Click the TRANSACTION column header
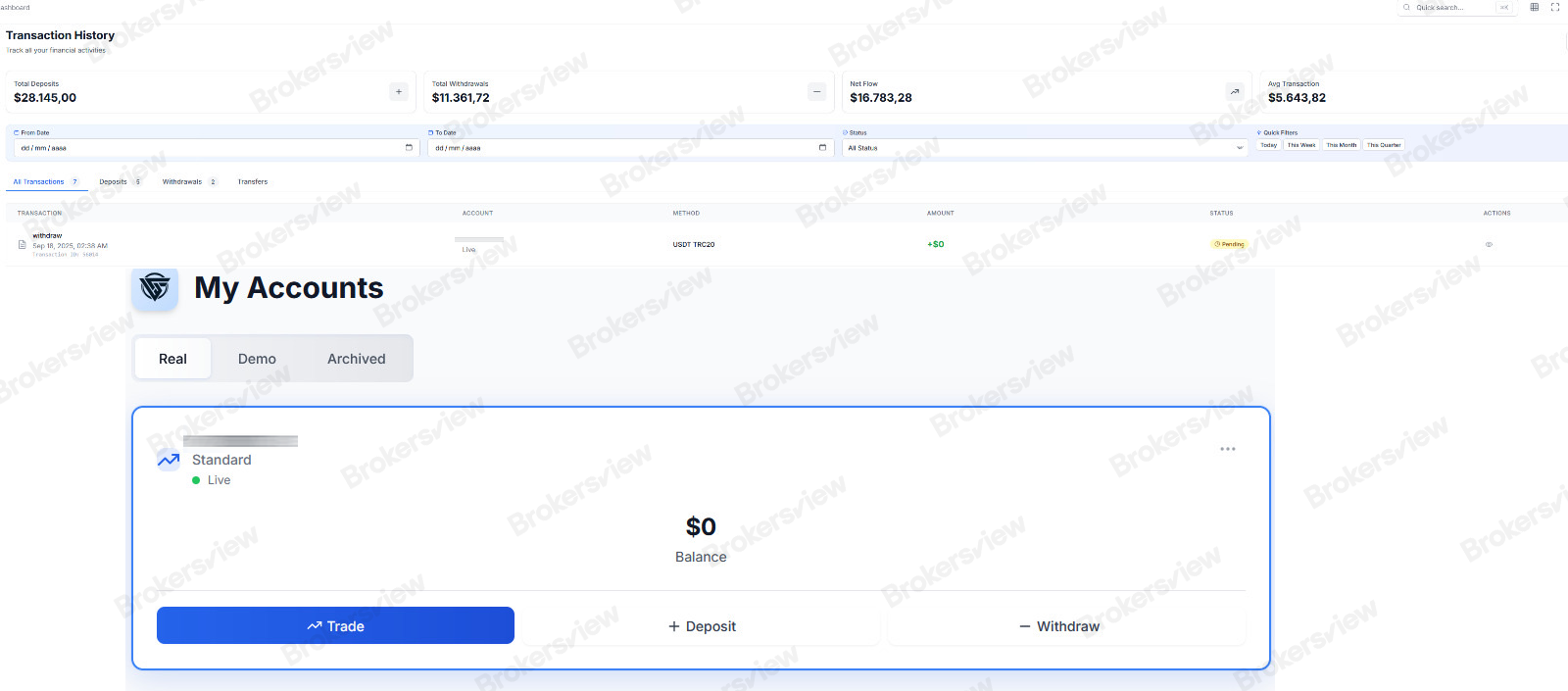 click(39, 213)
